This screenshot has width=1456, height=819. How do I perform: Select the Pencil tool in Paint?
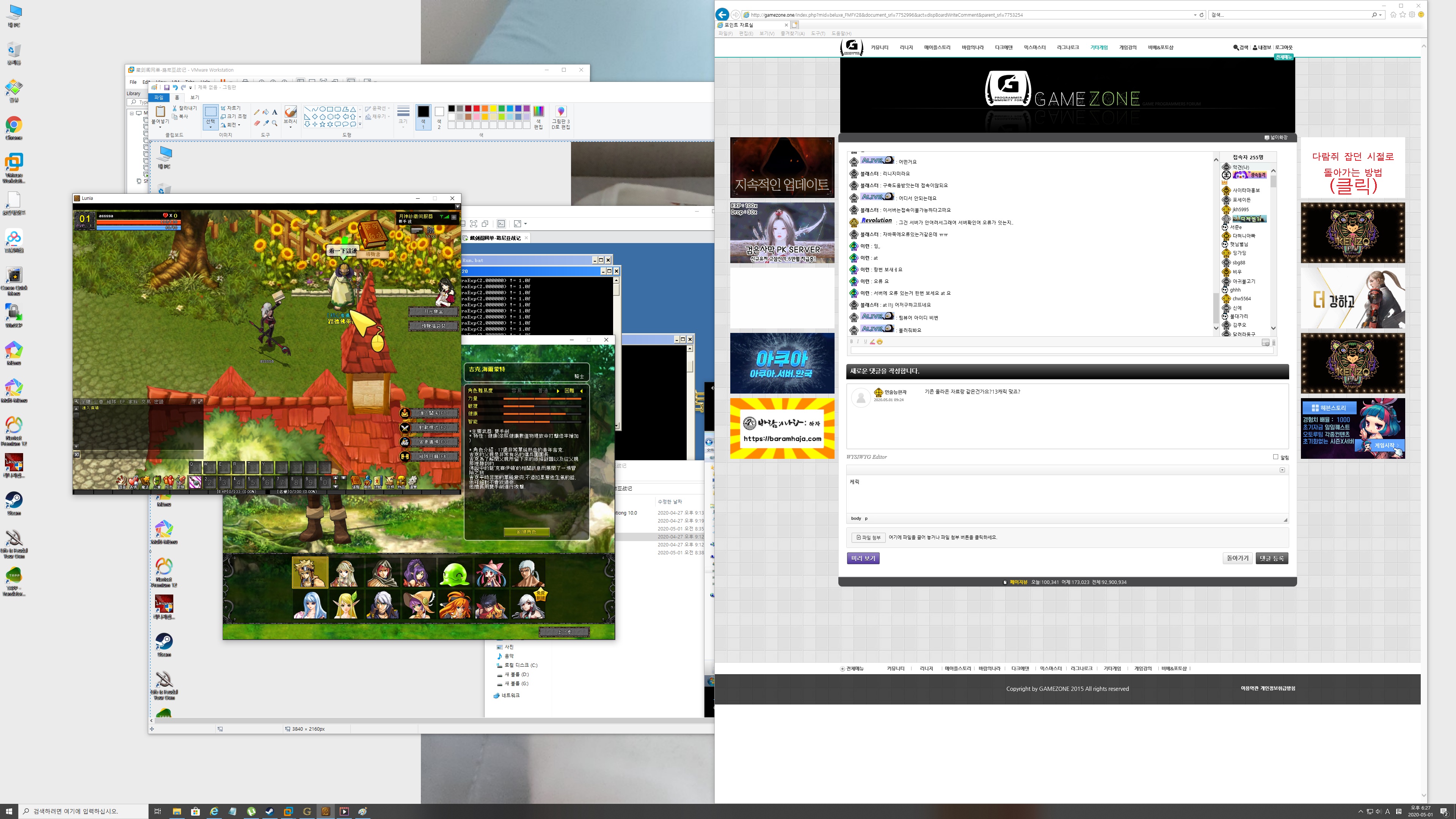point(257,112)
